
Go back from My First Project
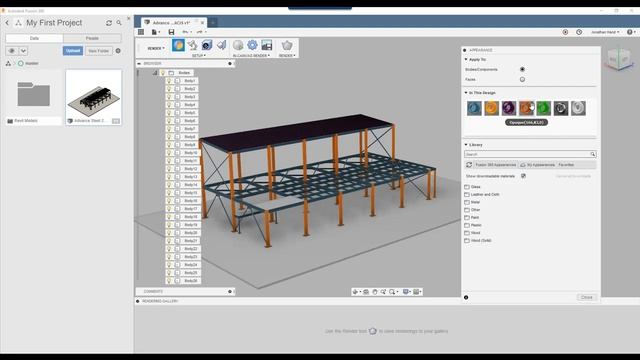pos(7,23)
